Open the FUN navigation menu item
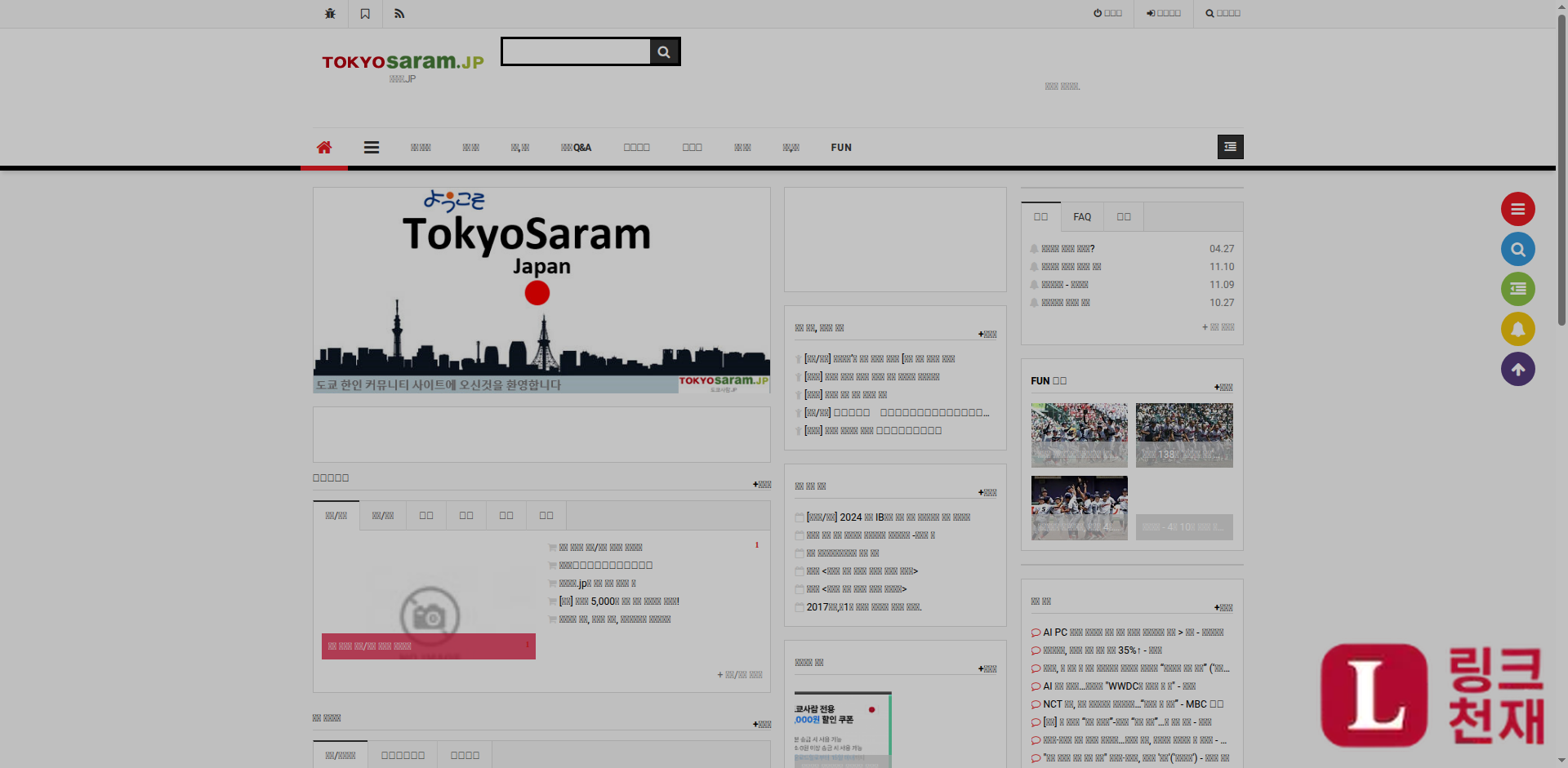This screenshot has height=768, width=1568. coord(841,148)
